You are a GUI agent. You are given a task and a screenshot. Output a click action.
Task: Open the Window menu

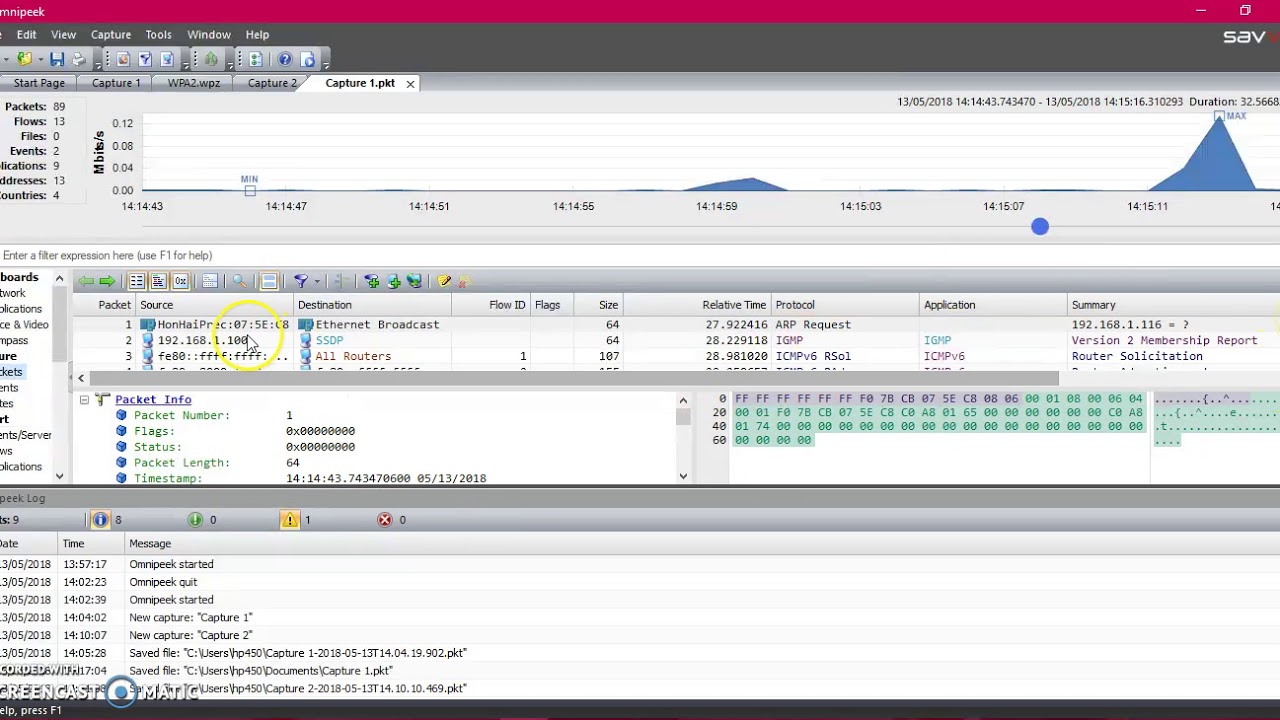click(x=209, y=35)
